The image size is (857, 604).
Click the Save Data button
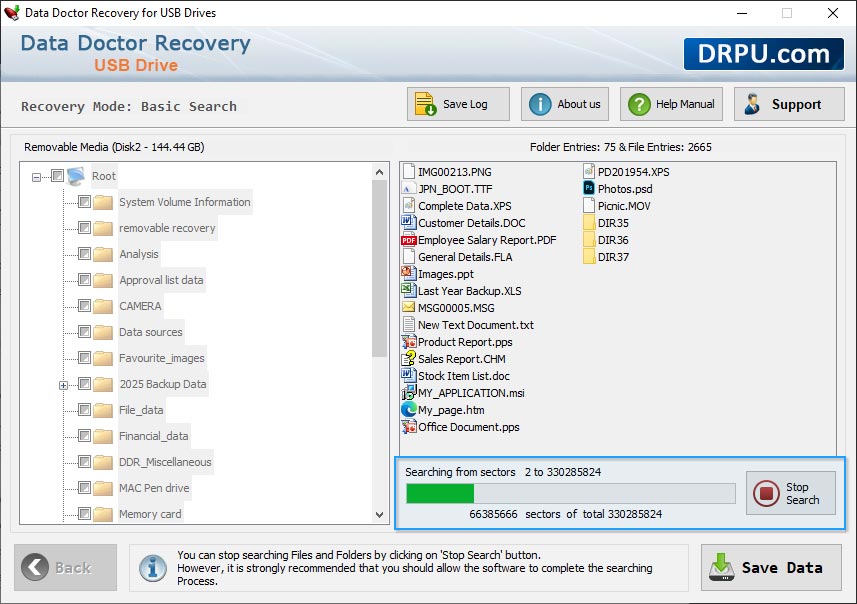click(x=771, y=567)
